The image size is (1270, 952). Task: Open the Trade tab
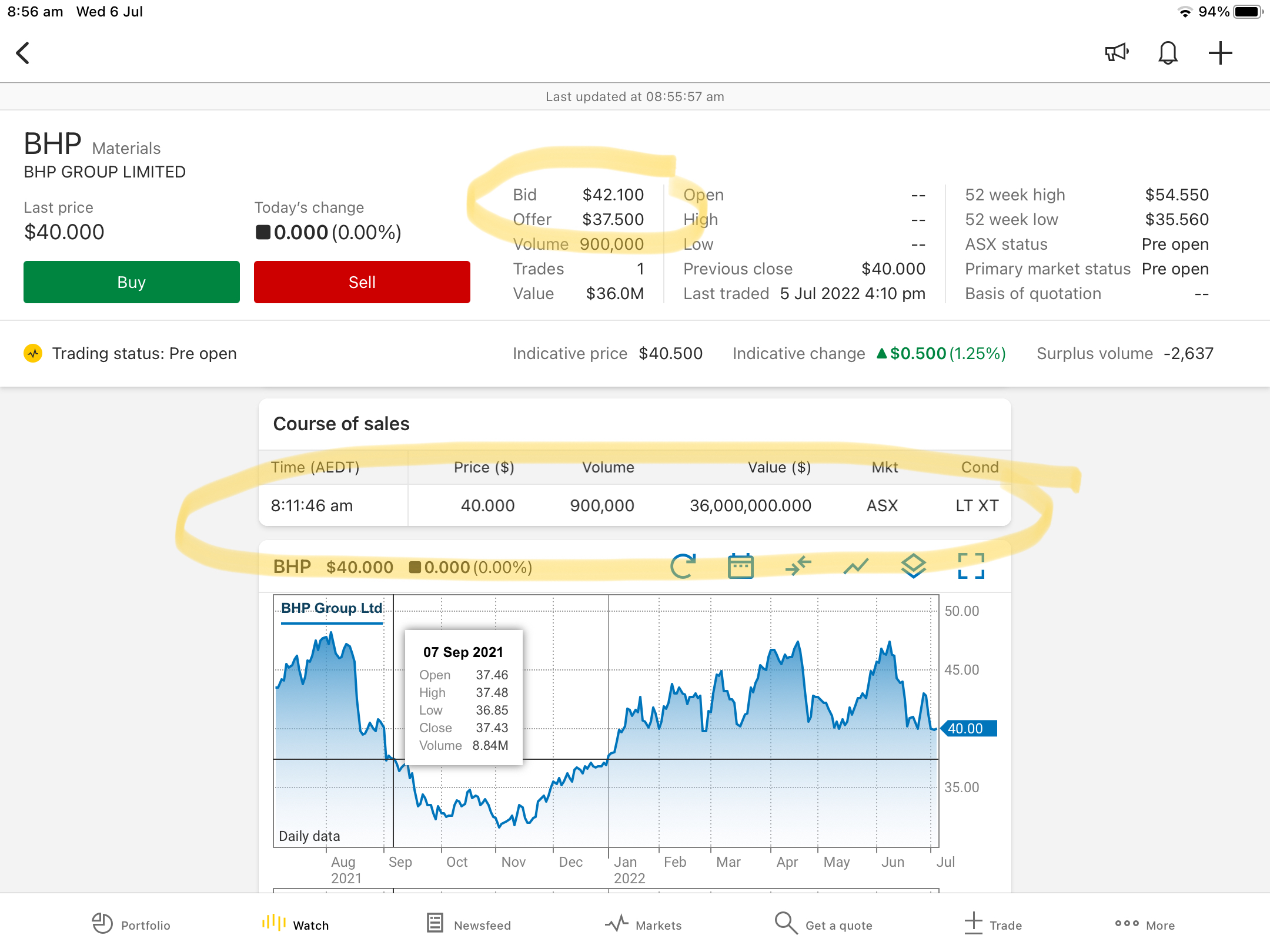coord(993,924)
